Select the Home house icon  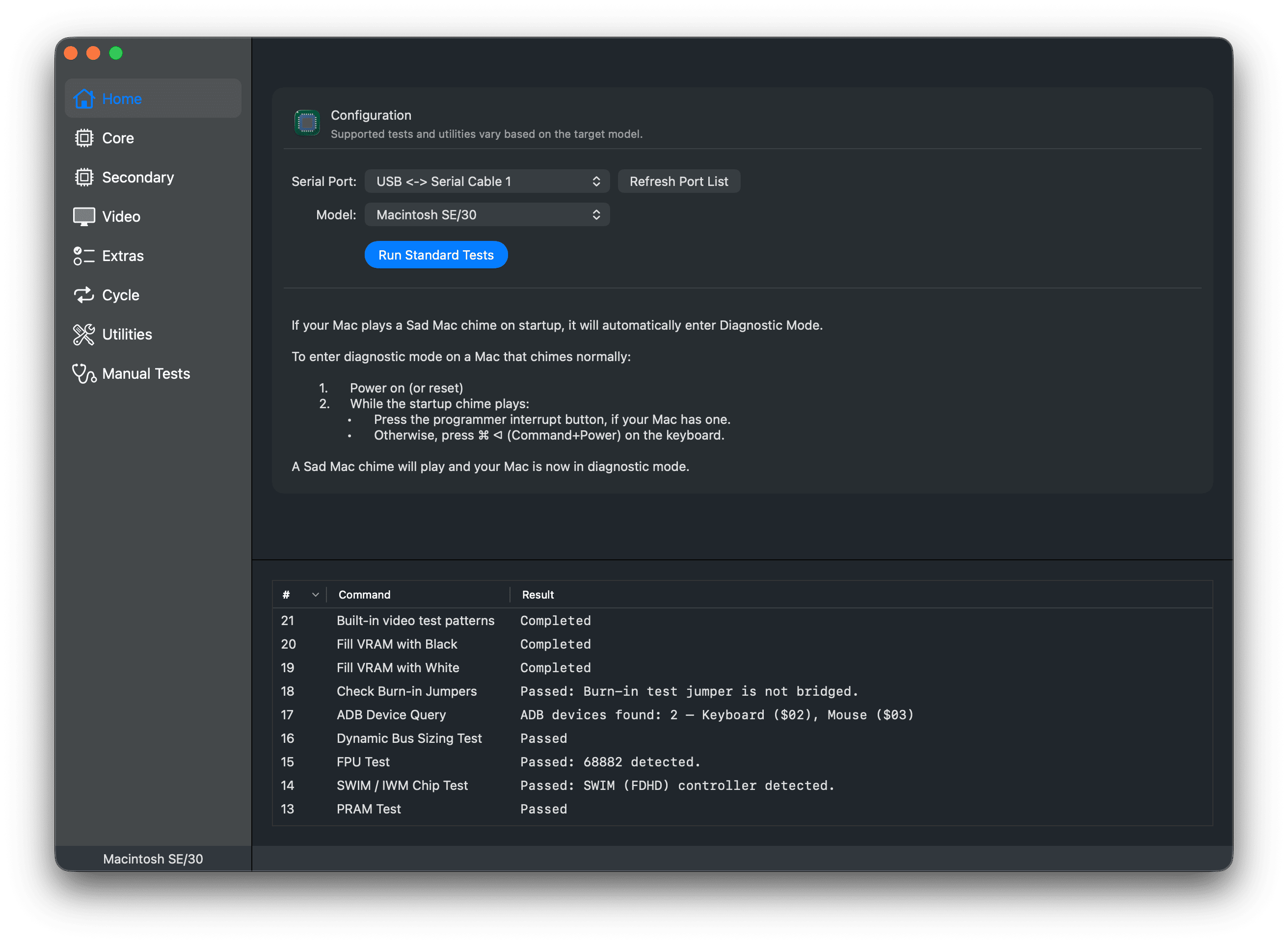(x=84, y=98)
